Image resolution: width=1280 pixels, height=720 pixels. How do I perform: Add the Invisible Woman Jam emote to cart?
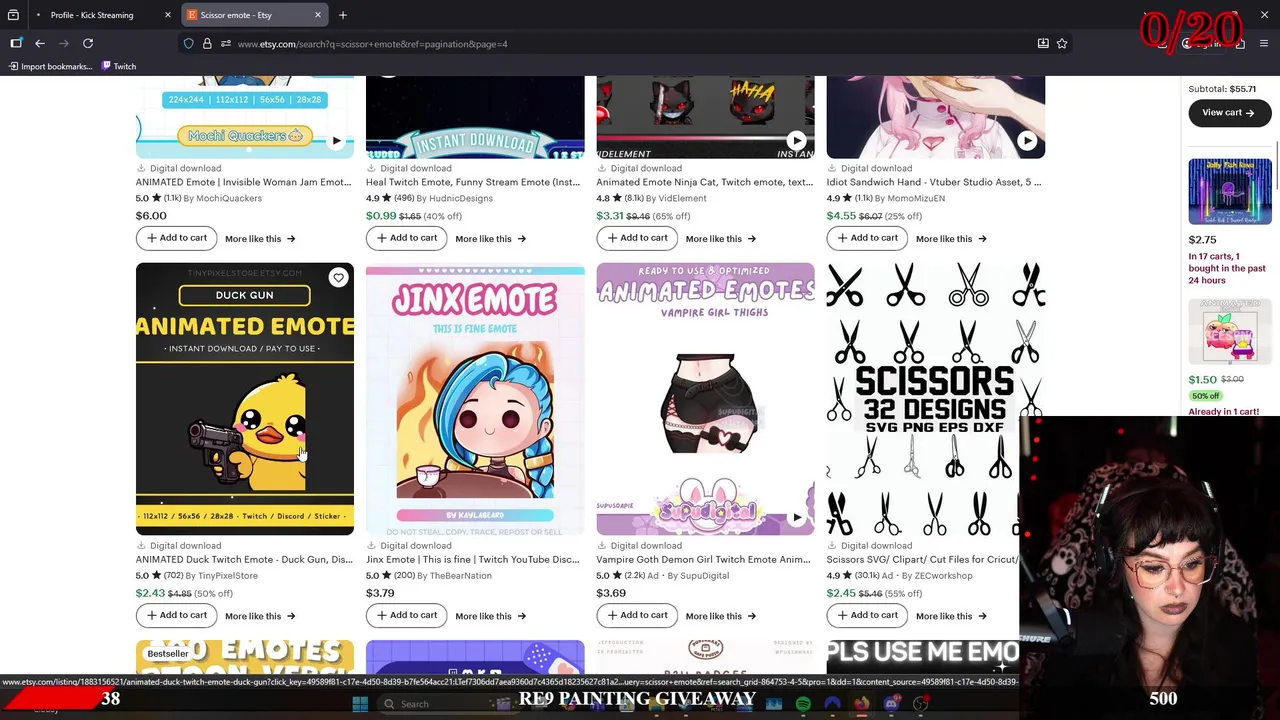coord(177,238)
